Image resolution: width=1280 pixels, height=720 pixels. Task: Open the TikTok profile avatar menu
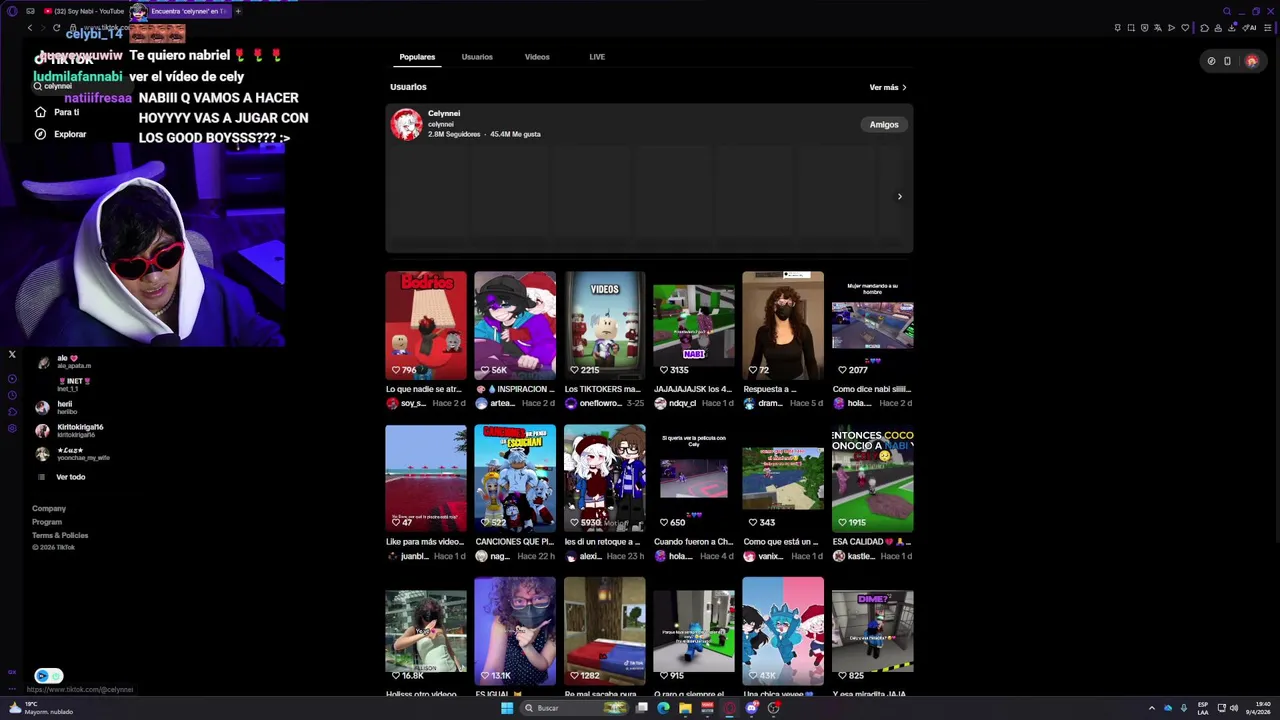coord(1251,61)
